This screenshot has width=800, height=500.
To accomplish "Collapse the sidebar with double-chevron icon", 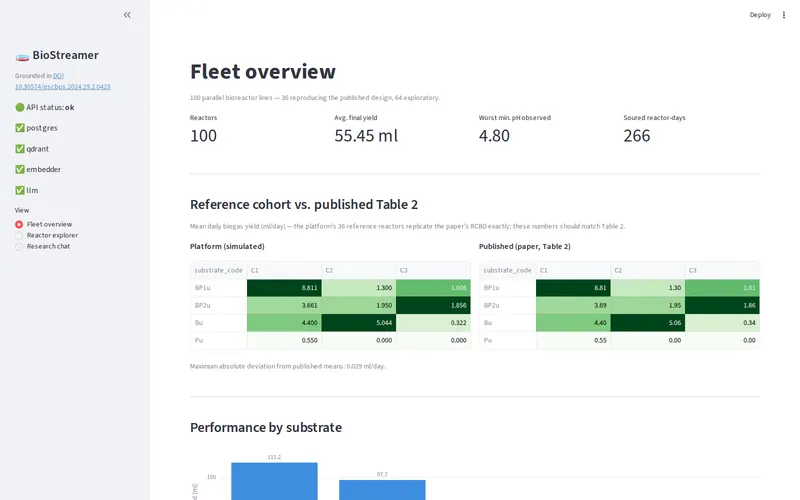I will (x=127, y=15).
